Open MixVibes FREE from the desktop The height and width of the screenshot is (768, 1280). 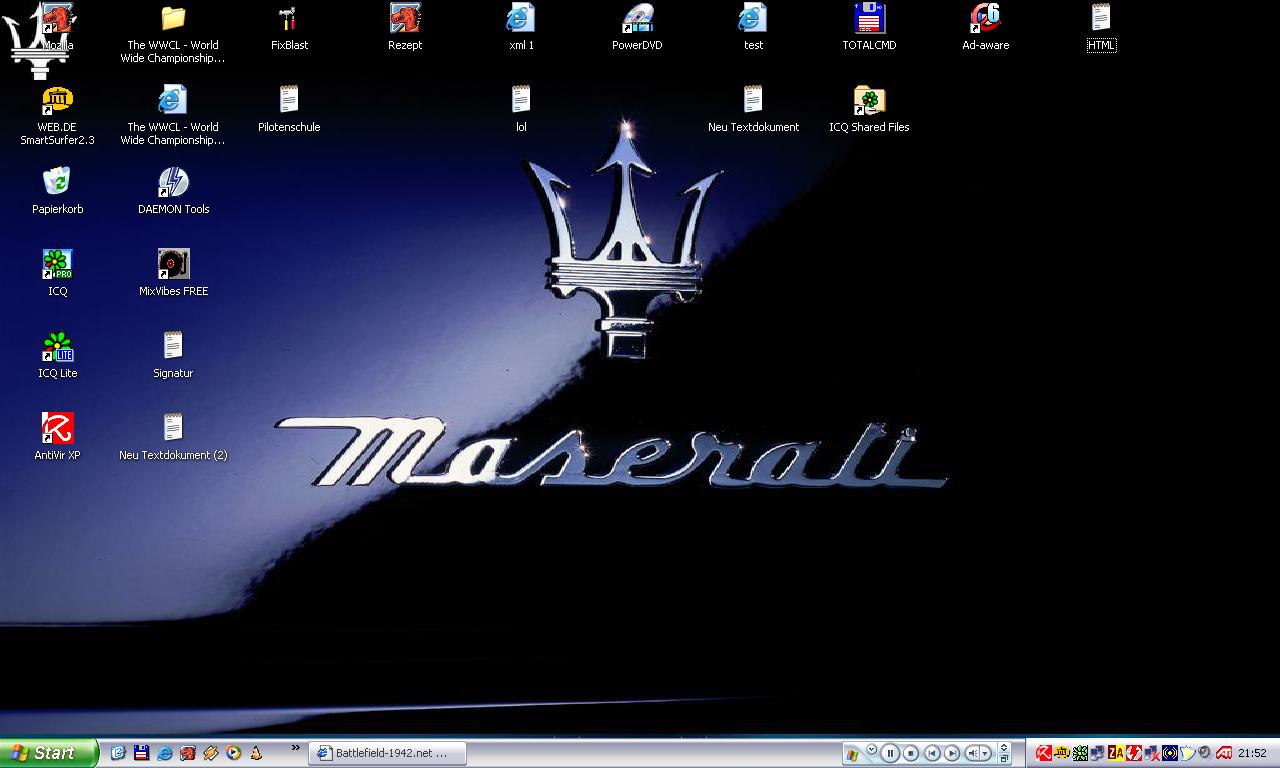pyautogui.click(x=173, y=265)
